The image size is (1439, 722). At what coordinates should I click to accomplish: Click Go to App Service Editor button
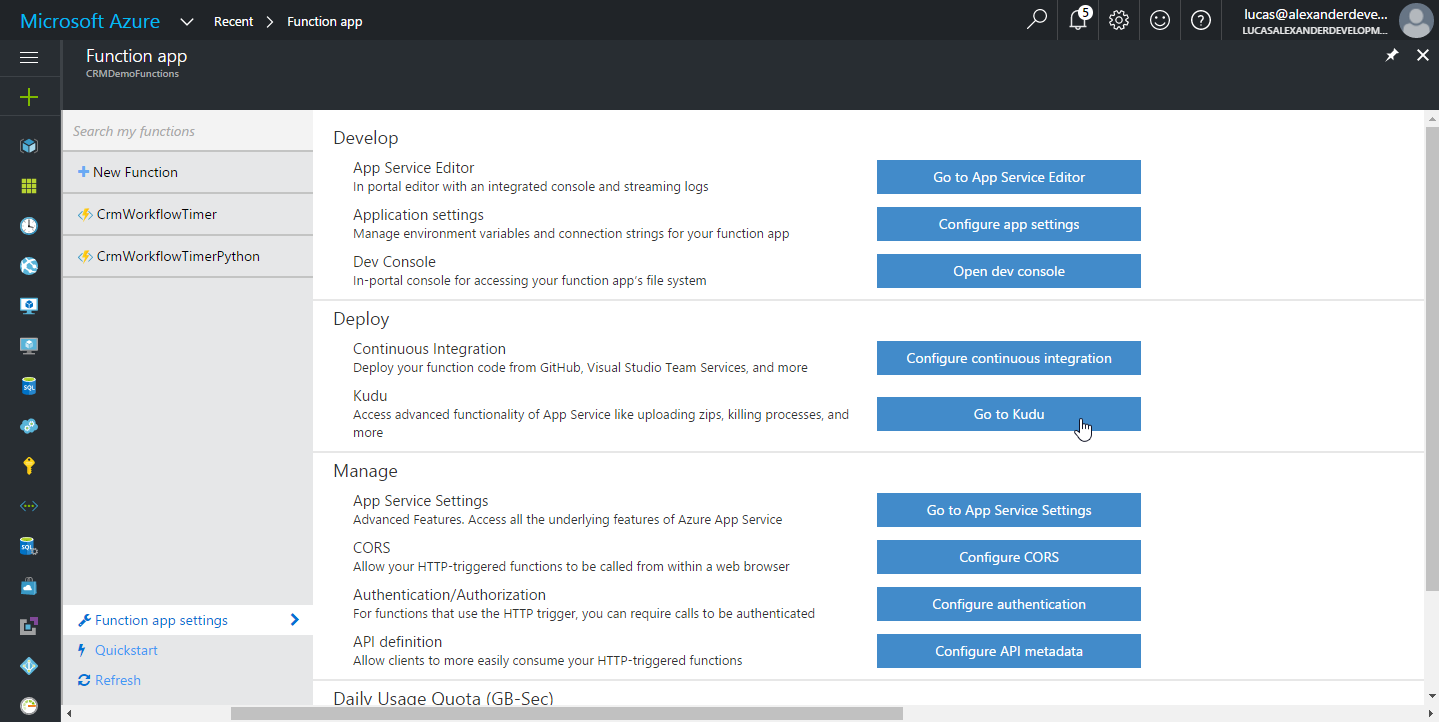[x=1009, y=177]
